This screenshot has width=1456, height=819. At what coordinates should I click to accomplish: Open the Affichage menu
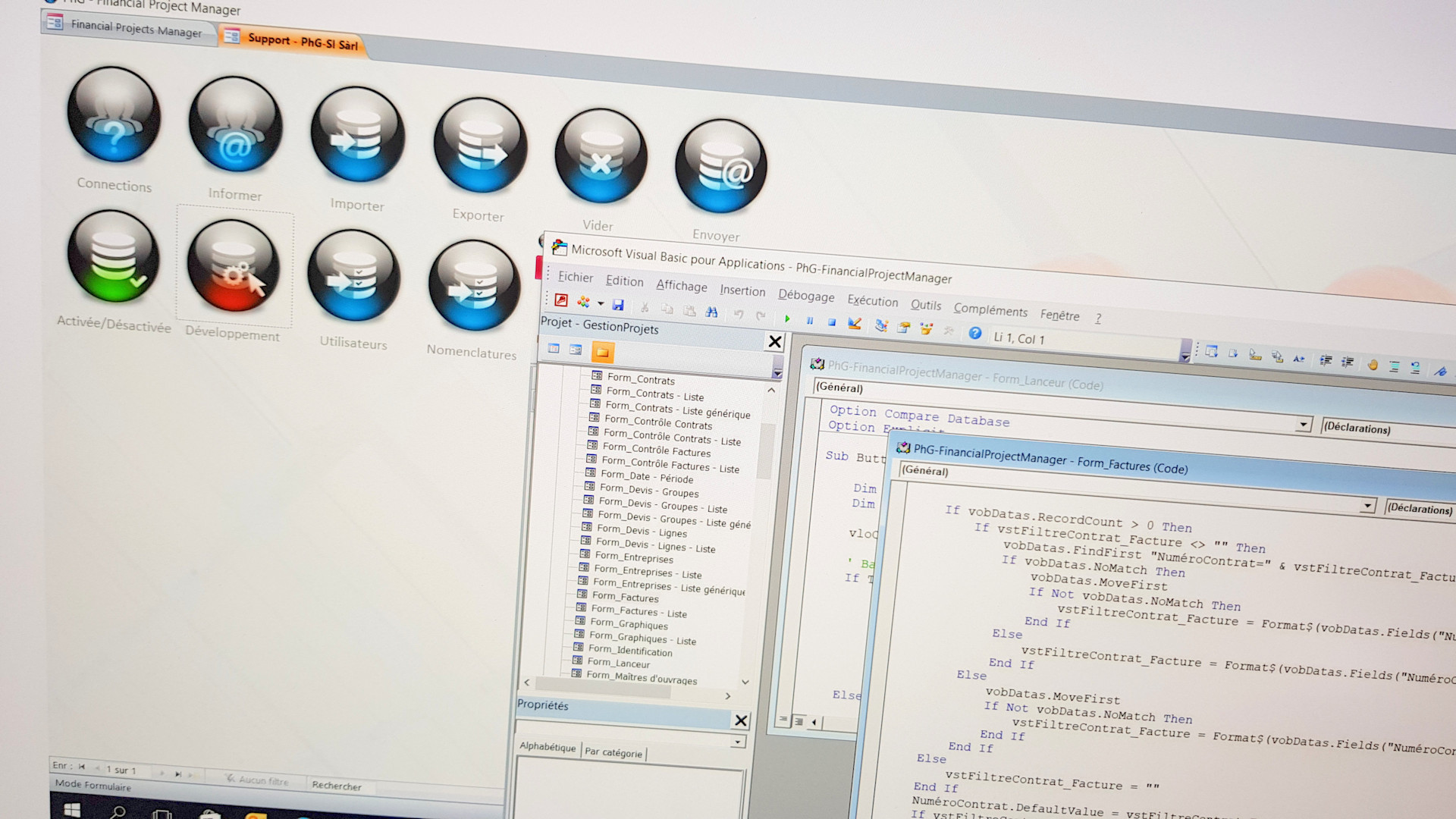pyautogui.click(x=681, y=286)
